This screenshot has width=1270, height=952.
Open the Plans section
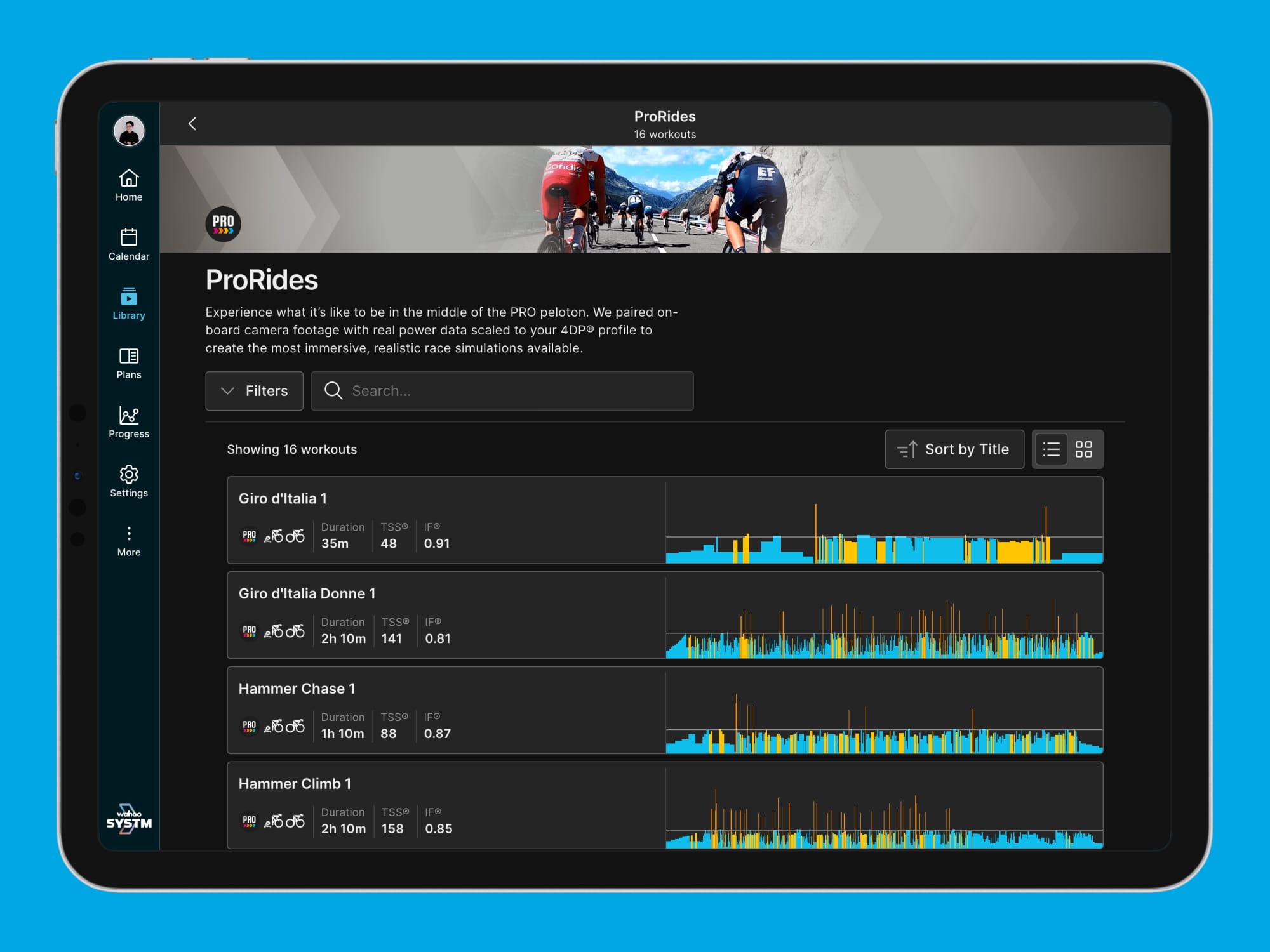pyautogui.click(x=129, y=363)
